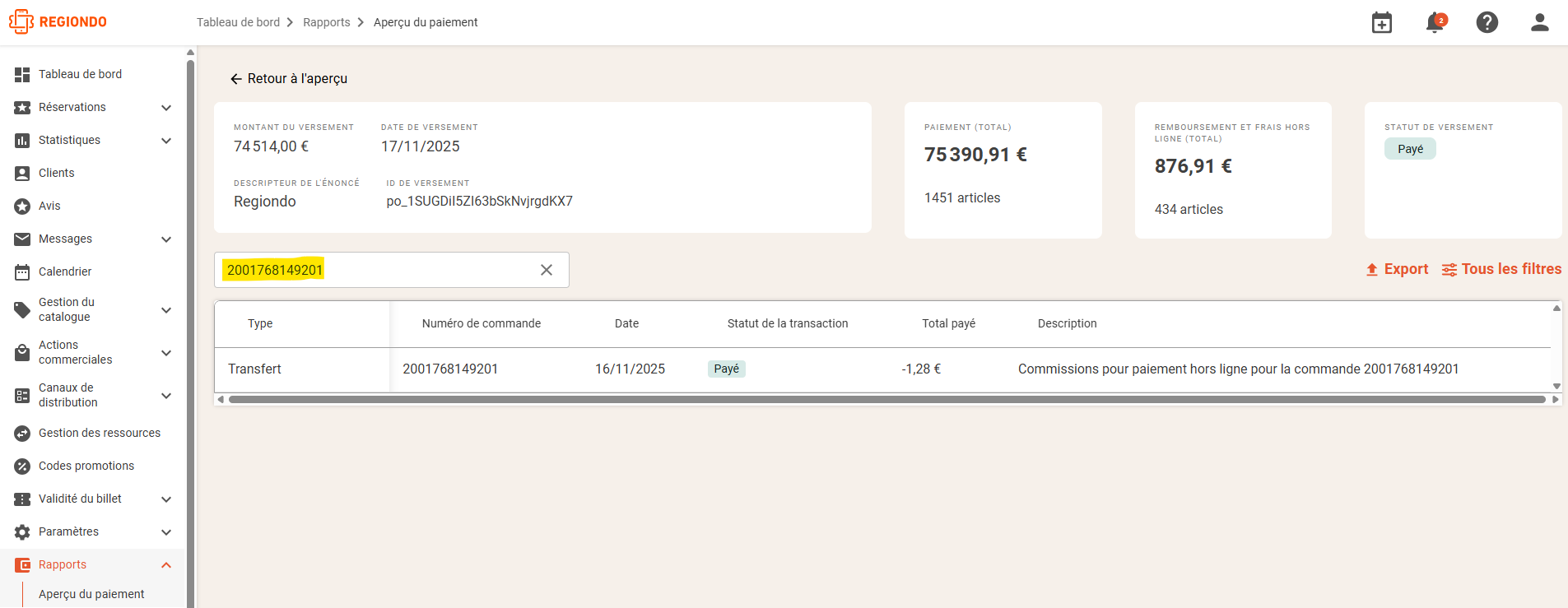Open Avis star icon in sidebar
The image size is (1568, 608).
[x=22, y=207]
